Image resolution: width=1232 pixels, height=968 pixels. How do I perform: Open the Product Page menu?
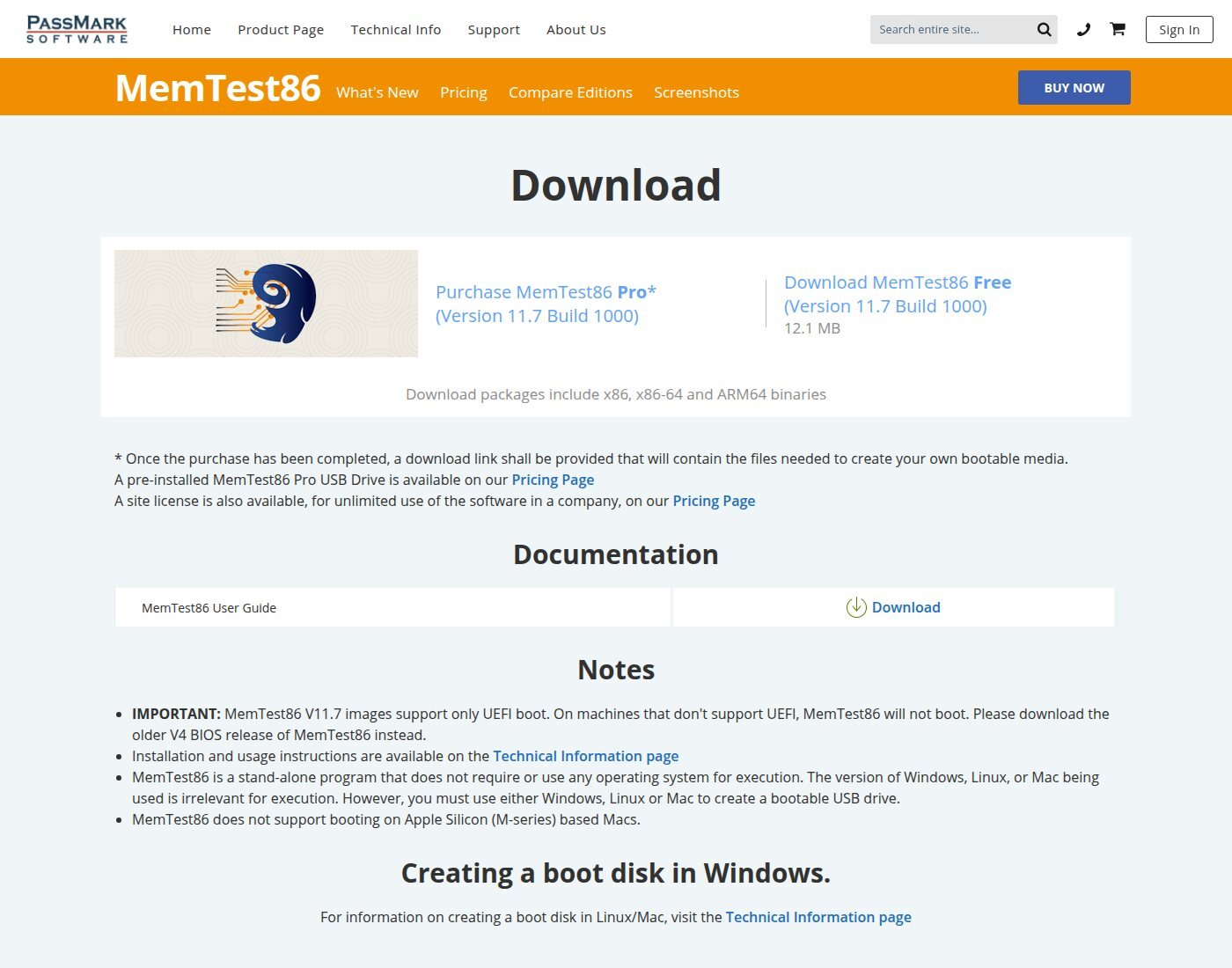[x=281, y=29]
